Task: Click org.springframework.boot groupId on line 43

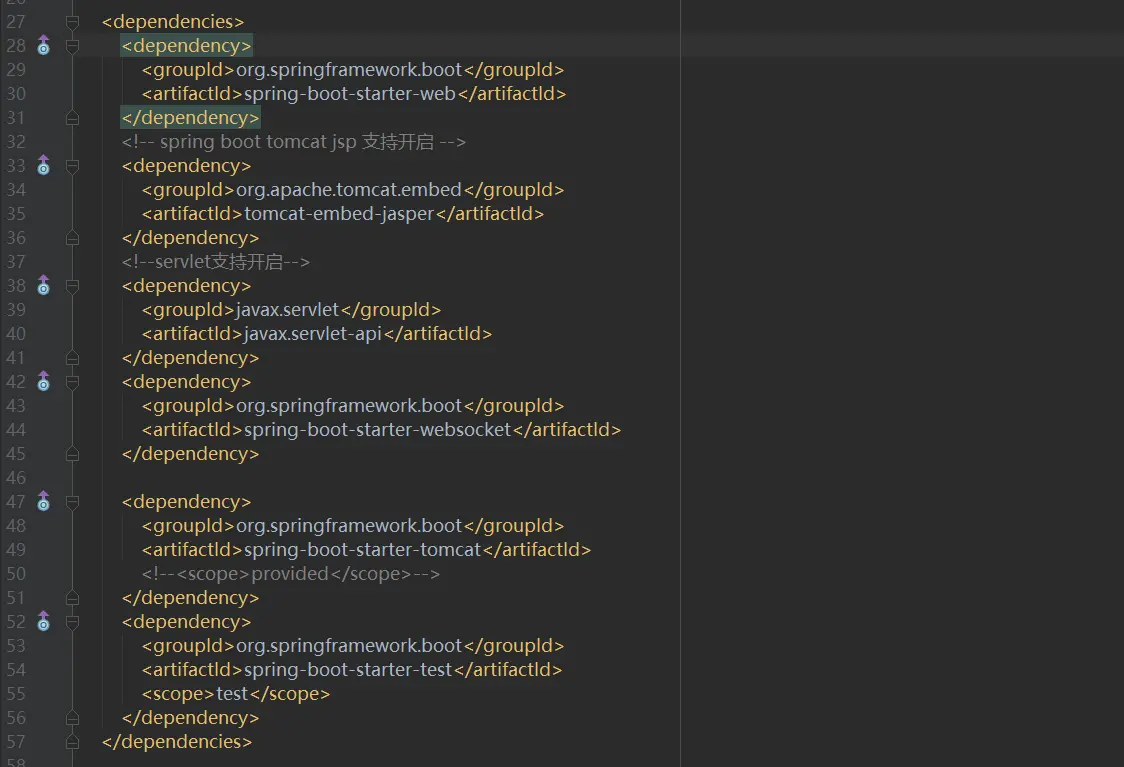Action: click(x=348, y=406)
